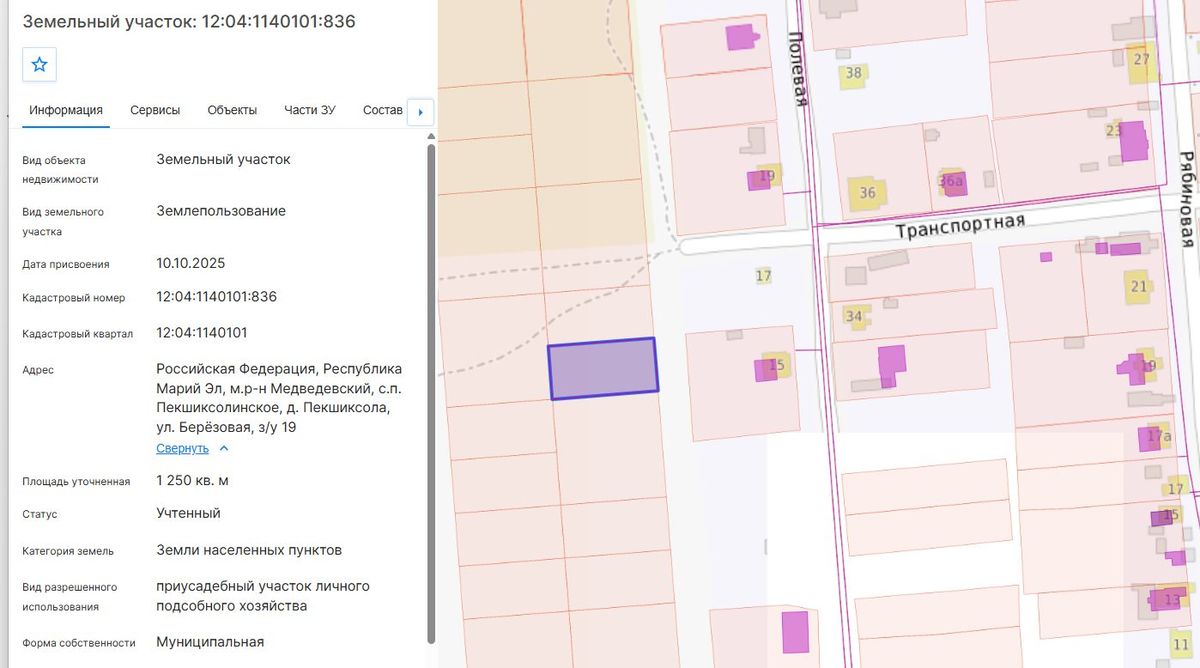Select the highlighted purple parcel on the map
This screenshot has width=1200, height=668.
603,369
